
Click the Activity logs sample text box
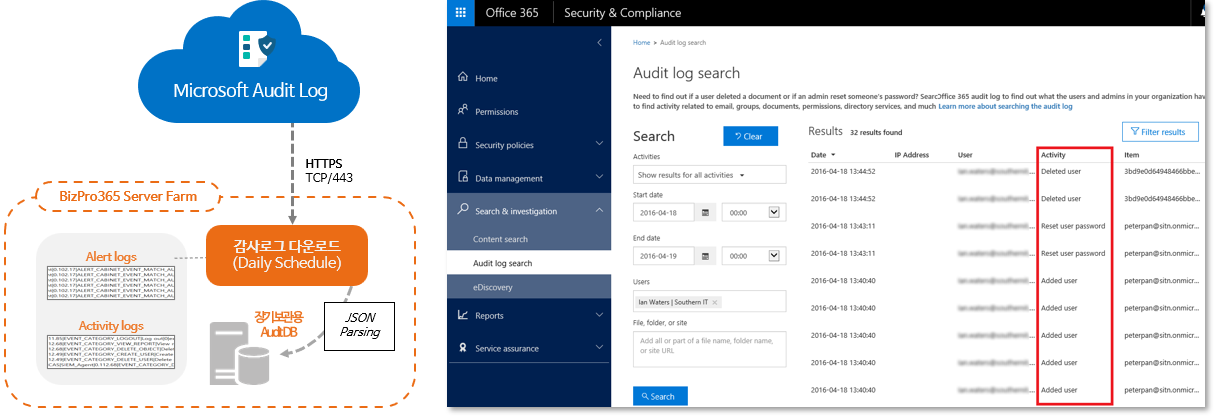[111, 352]
